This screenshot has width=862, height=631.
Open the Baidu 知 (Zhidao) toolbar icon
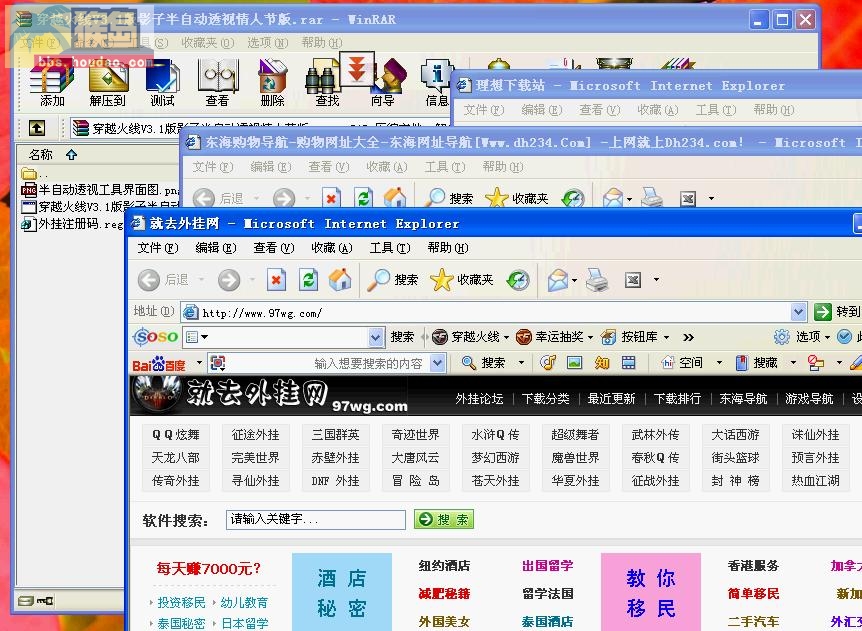click(x=601, y=363)
